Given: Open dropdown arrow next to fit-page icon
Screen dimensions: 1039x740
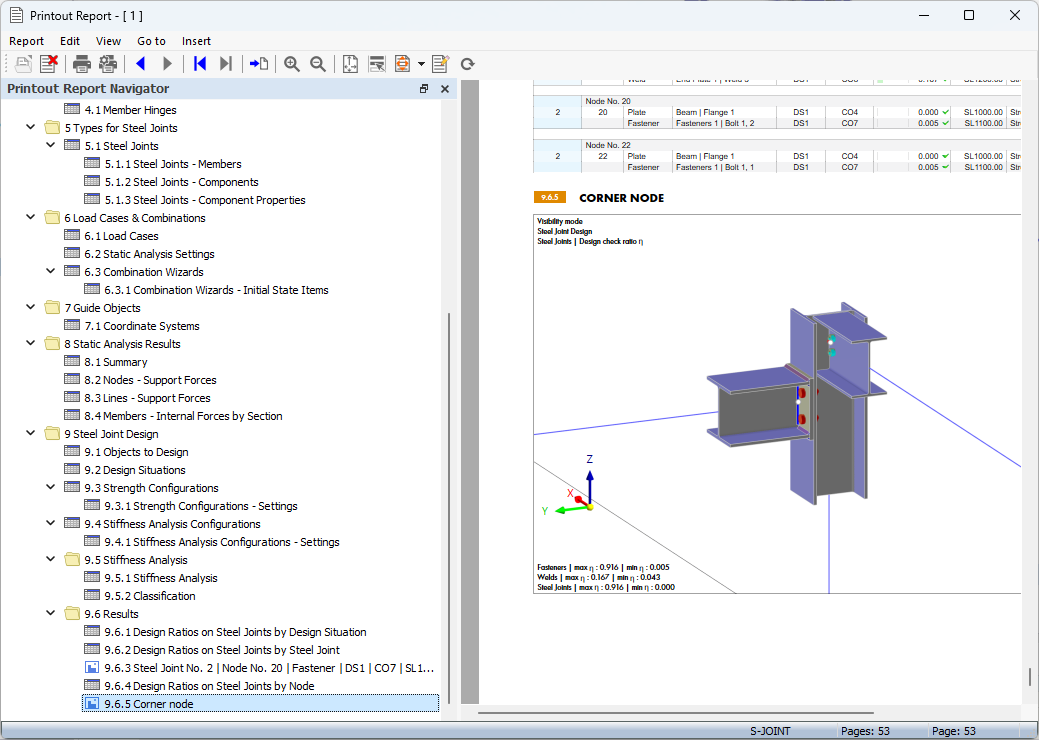Looking at the screenshot, I should (x=421, y=64).
